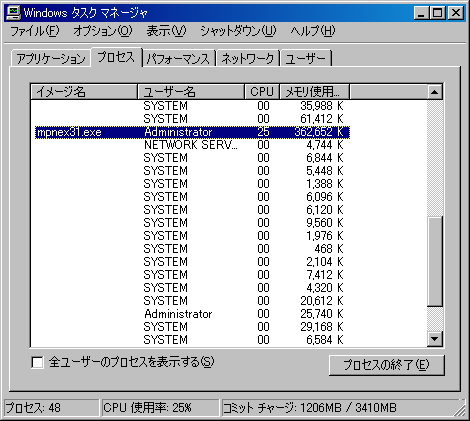Image resolution: width=470 pixels, height=421 pixels.
Task: Open the シャットダウン(U) menu
Action: click(x=238, y=31)
